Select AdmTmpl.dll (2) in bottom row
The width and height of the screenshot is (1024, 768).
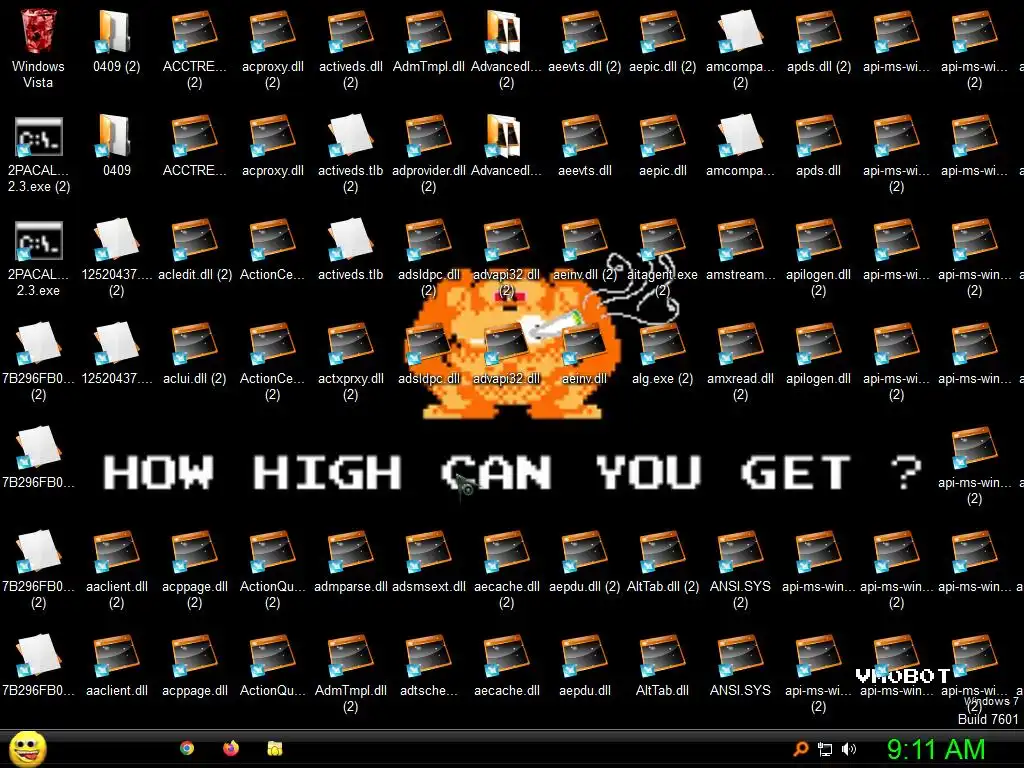[351, 655]
